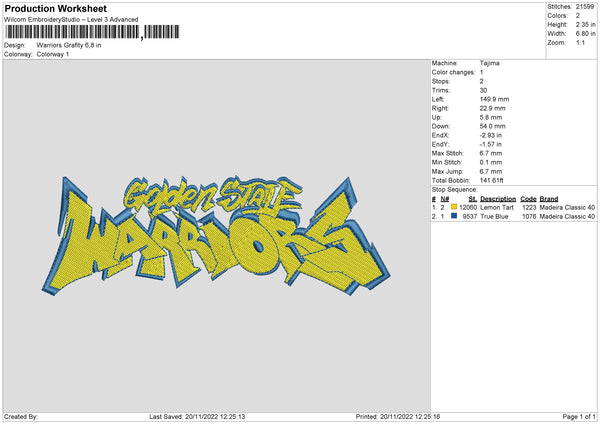Select the 'Colorway 1' value
600x424 pixels.
53,54
